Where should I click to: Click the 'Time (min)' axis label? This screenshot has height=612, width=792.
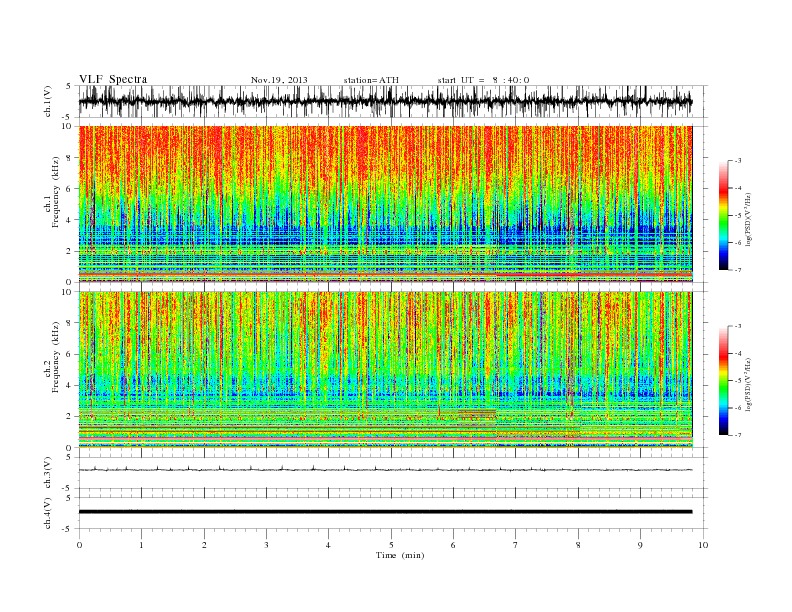[400, 555]
